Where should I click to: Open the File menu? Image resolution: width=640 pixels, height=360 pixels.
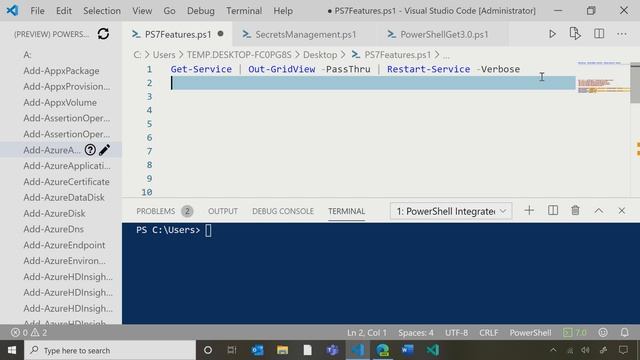[37, 11]
